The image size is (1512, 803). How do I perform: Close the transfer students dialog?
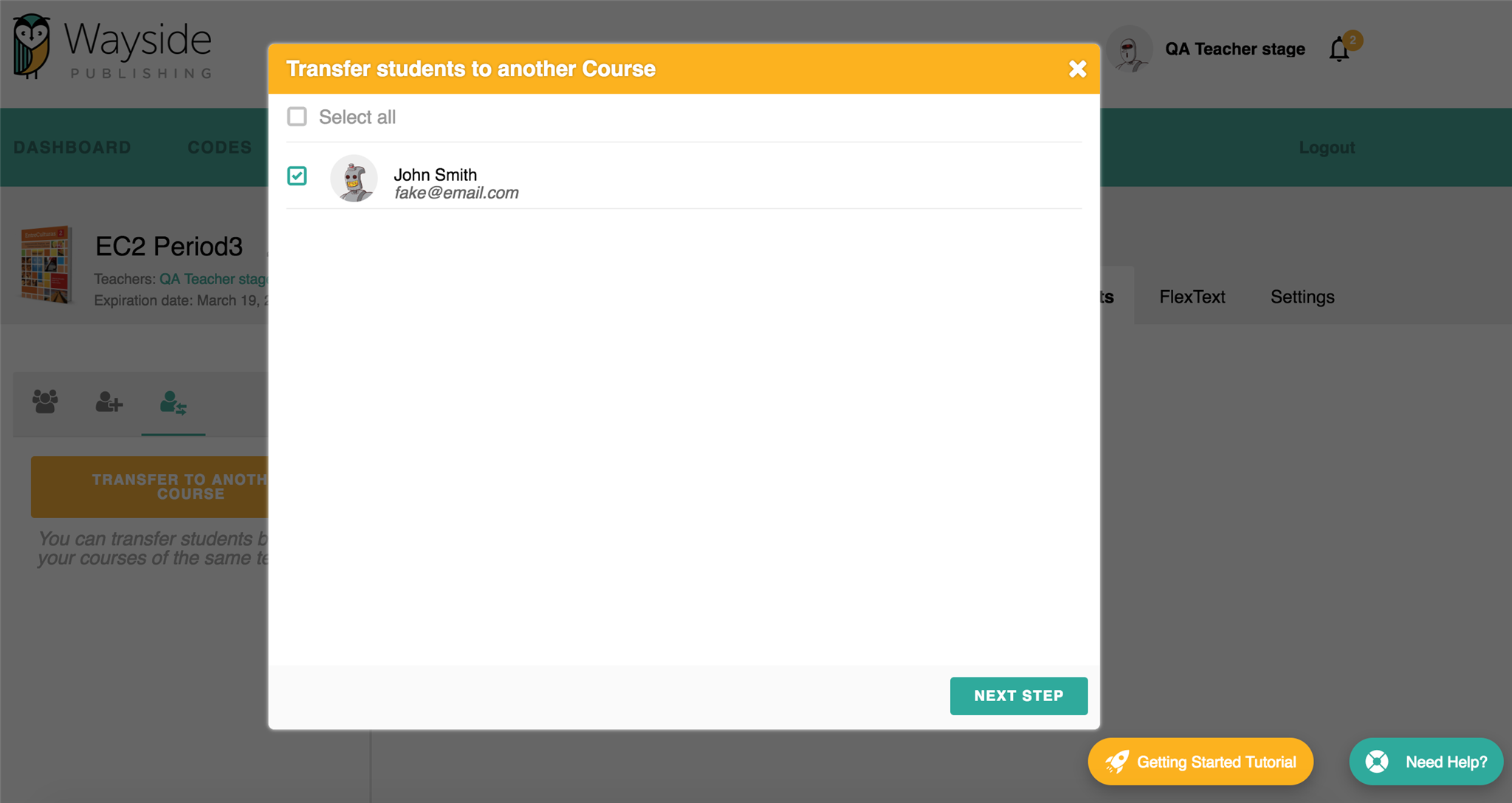click(x=1078, y=68)
